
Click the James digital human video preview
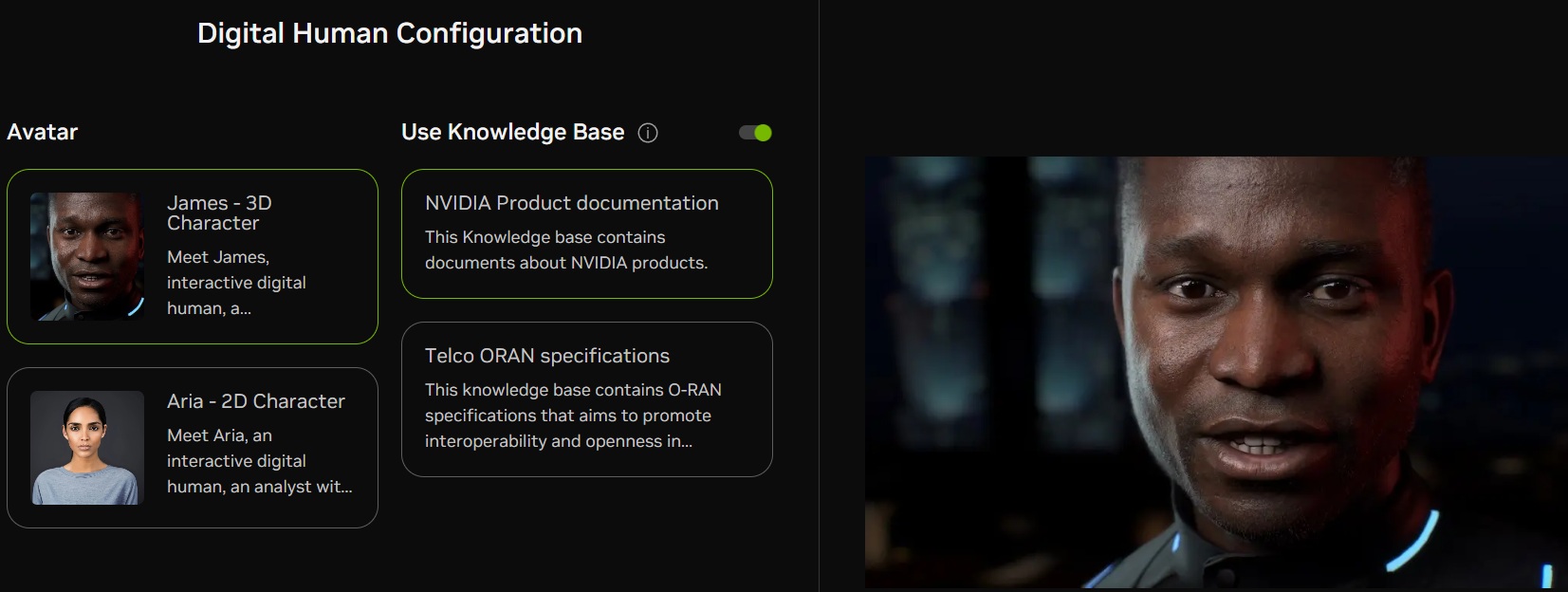(1215, 371)
